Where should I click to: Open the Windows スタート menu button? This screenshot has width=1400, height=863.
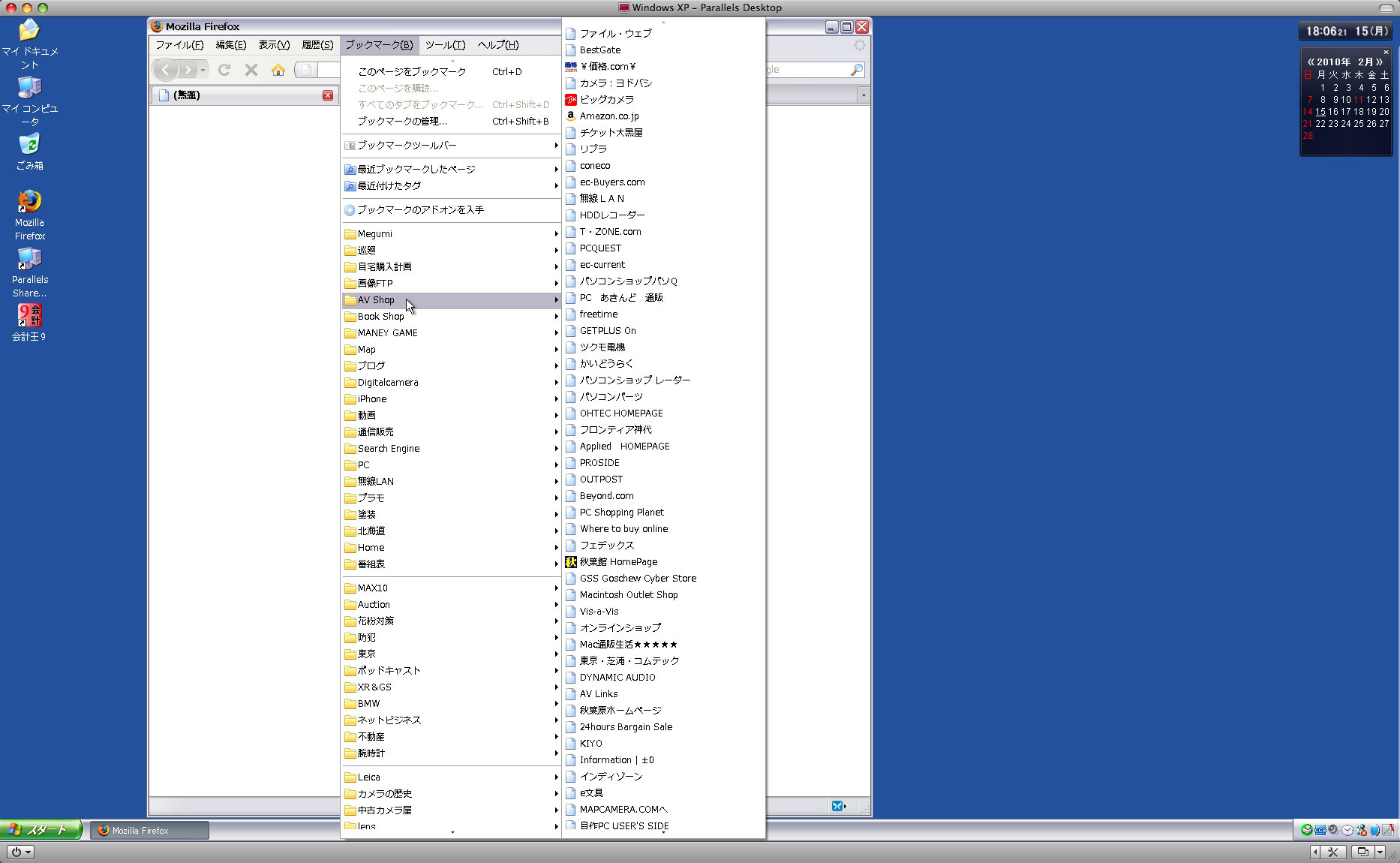click(x=41, y=830)
